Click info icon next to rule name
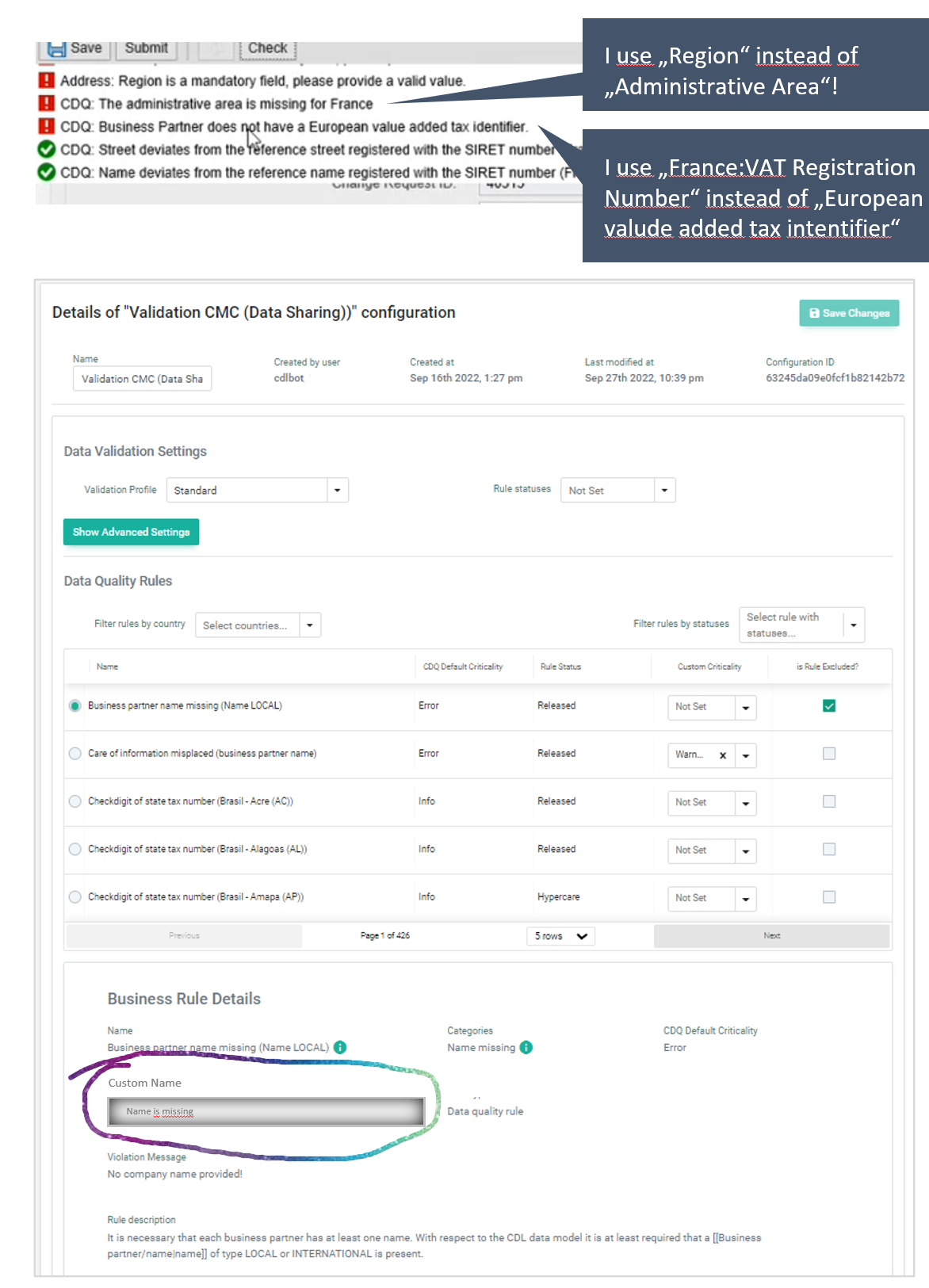Screen dimensions: 929x1288 tap(340, 1047)
